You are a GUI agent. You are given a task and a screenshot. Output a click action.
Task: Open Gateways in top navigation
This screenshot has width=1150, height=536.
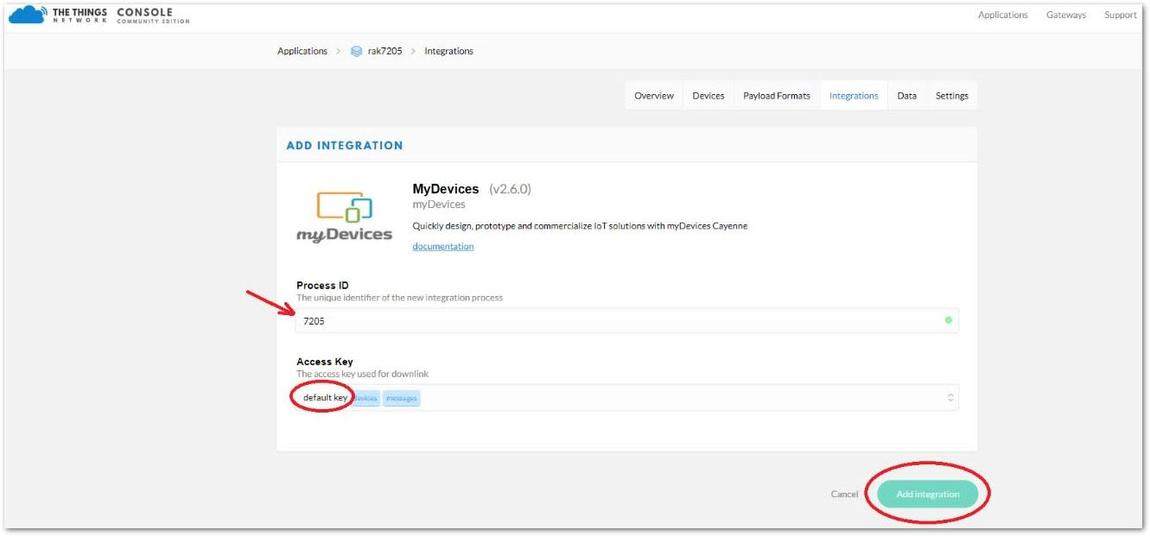point(1066,15)
